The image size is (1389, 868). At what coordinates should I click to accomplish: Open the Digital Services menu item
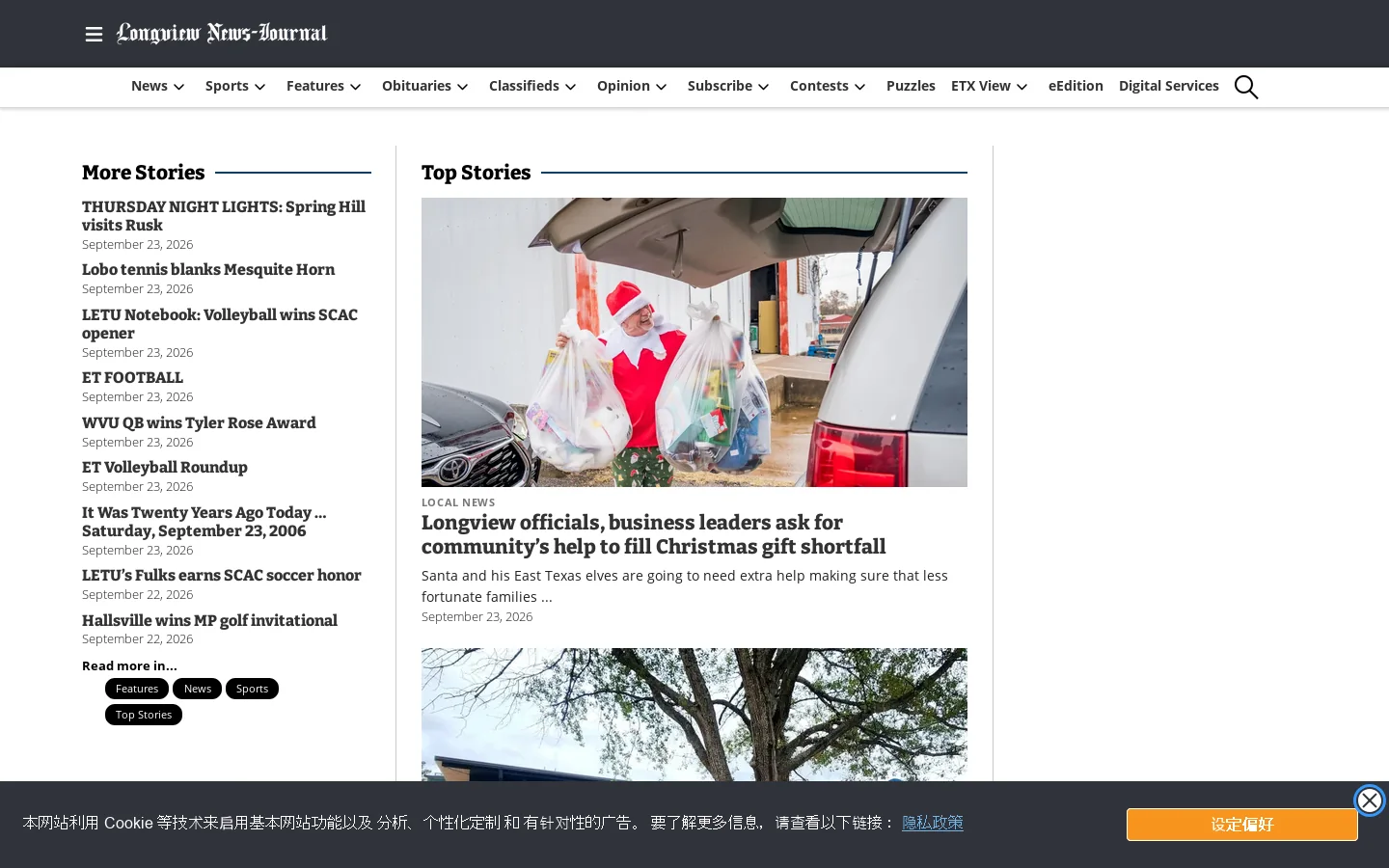1168,86
